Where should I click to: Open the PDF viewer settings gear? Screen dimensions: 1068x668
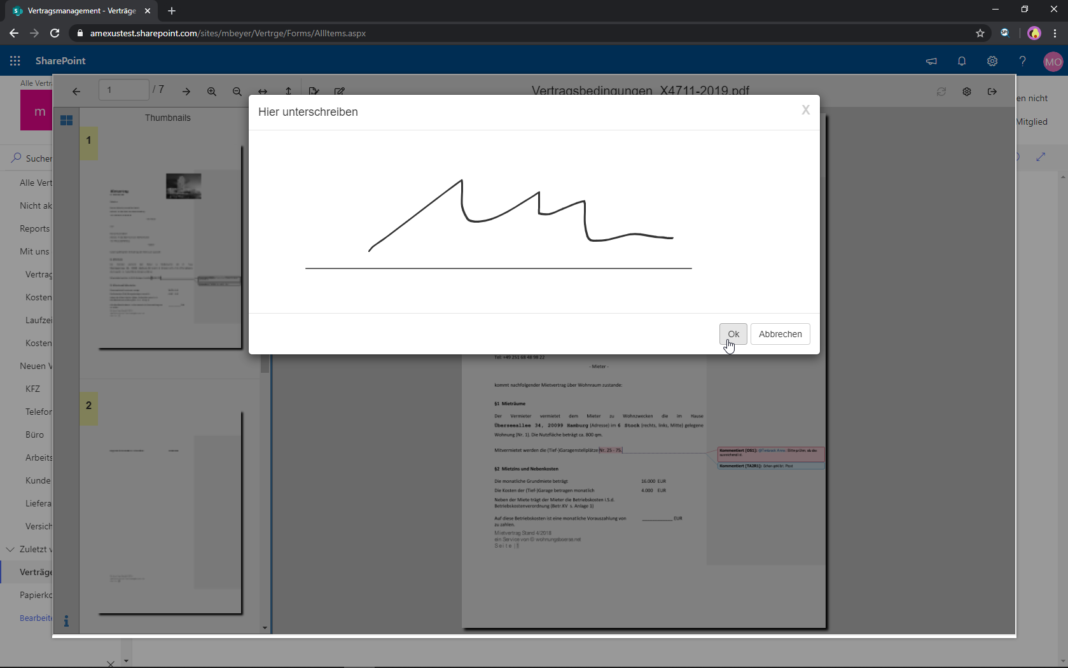[x=966, y=91]
